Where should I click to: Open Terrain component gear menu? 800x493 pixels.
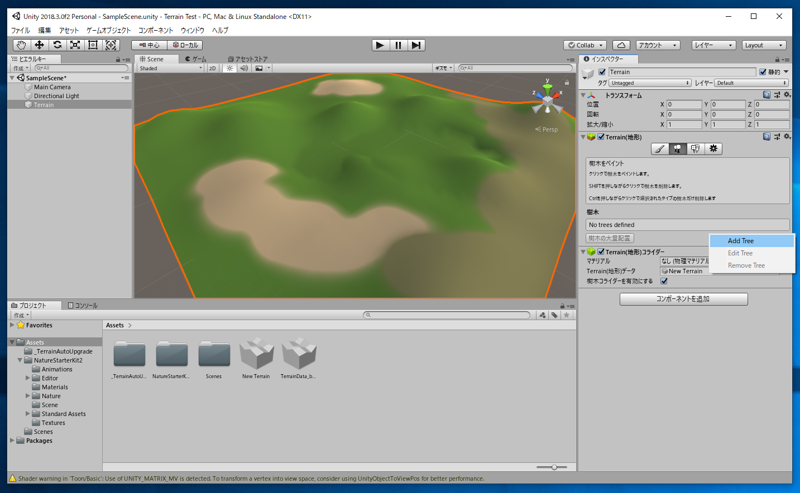pos(787,136)
